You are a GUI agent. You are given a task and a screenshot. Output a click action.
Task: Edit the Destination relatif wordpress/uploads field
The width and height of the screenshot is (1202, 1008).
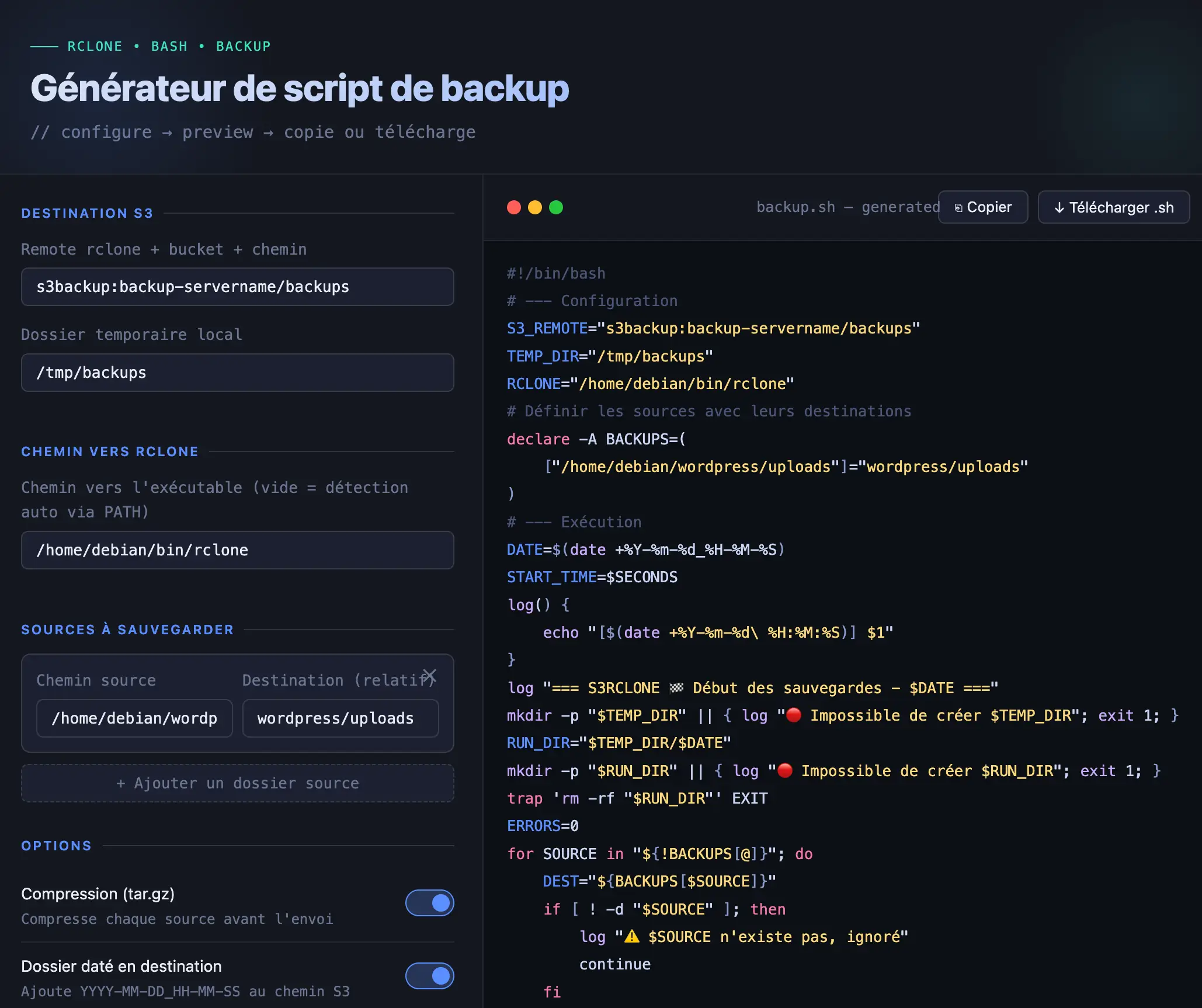[x=341, y=718]
